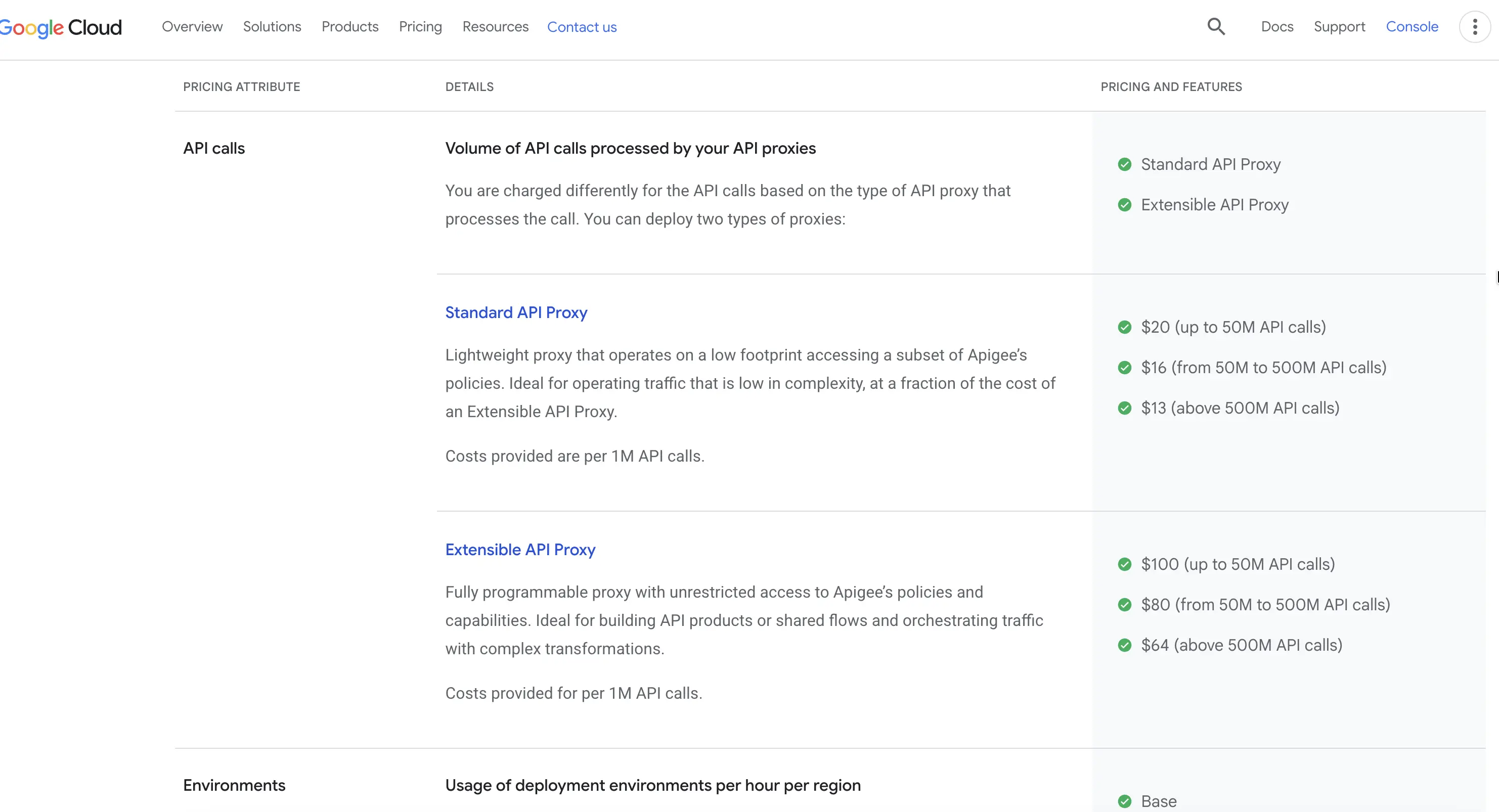Open the Support page
Image resolution: width=1499 pixels, height=812 pixels.
coord(1339,27)
